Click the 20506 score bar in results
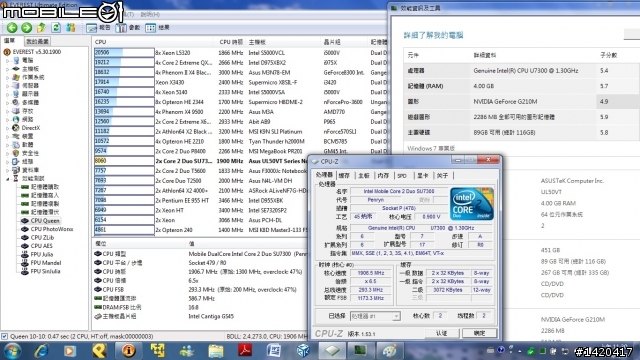640x360 pixels. click(x=124, y=53)
